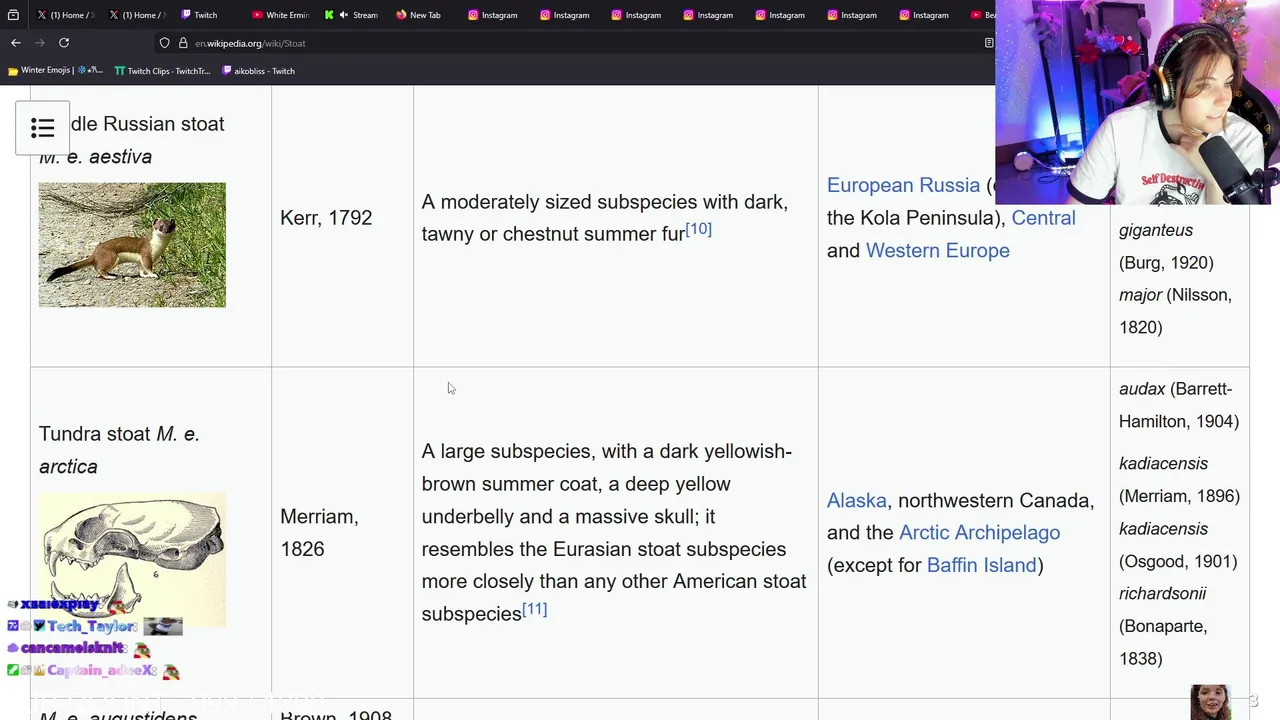This screenshot has height=720, width=1280.
Task: Open Twitch Clips bookmark
Action: [x=162, y=71]
